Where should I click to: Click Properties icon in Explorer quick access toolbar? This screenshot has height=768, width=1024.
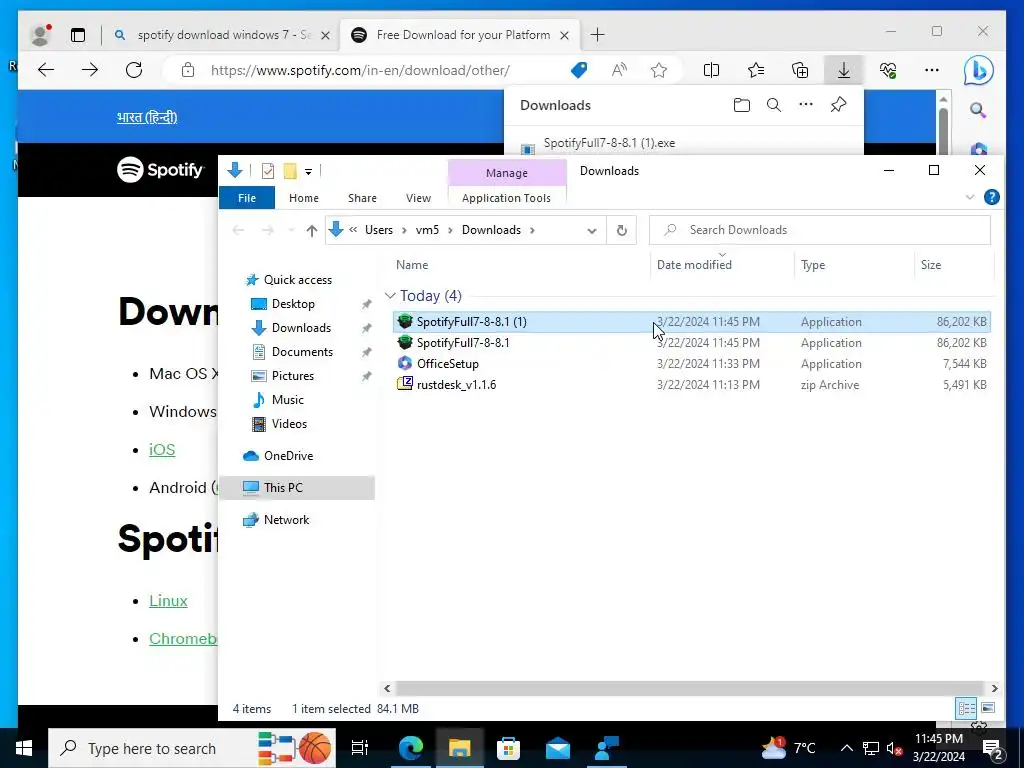[x=268, y=171]
